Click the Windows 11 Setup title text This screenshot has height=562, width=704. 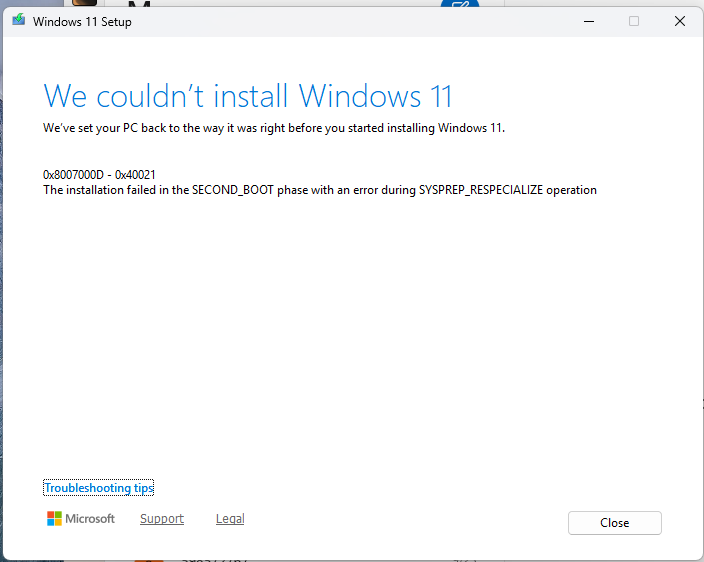82,22
